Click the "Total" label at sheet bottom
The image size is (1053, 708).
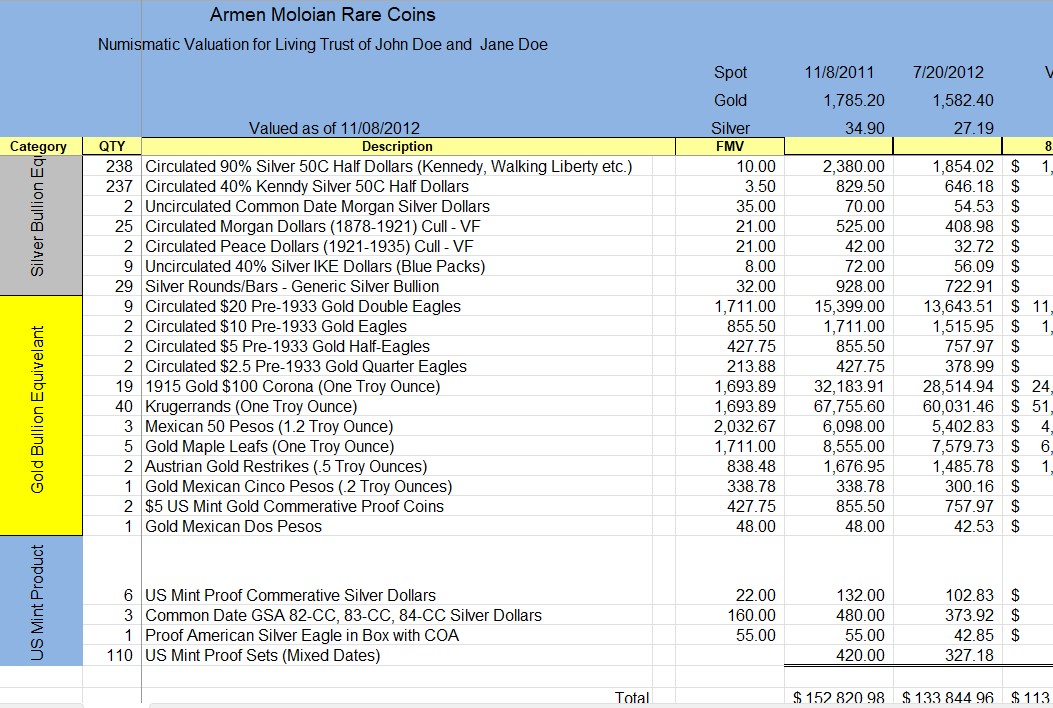(633, 697)
